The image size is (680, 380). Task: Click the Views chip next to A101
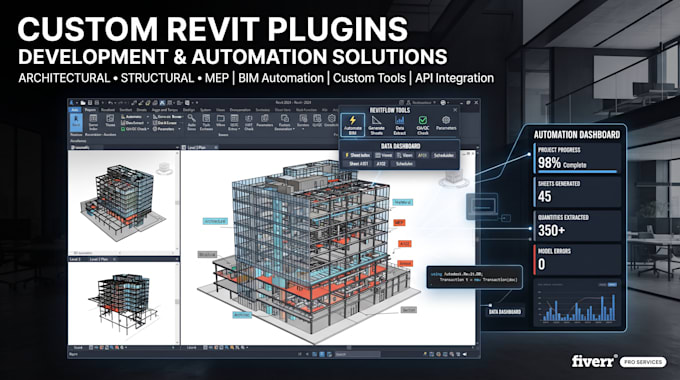[x=405, y=155]
